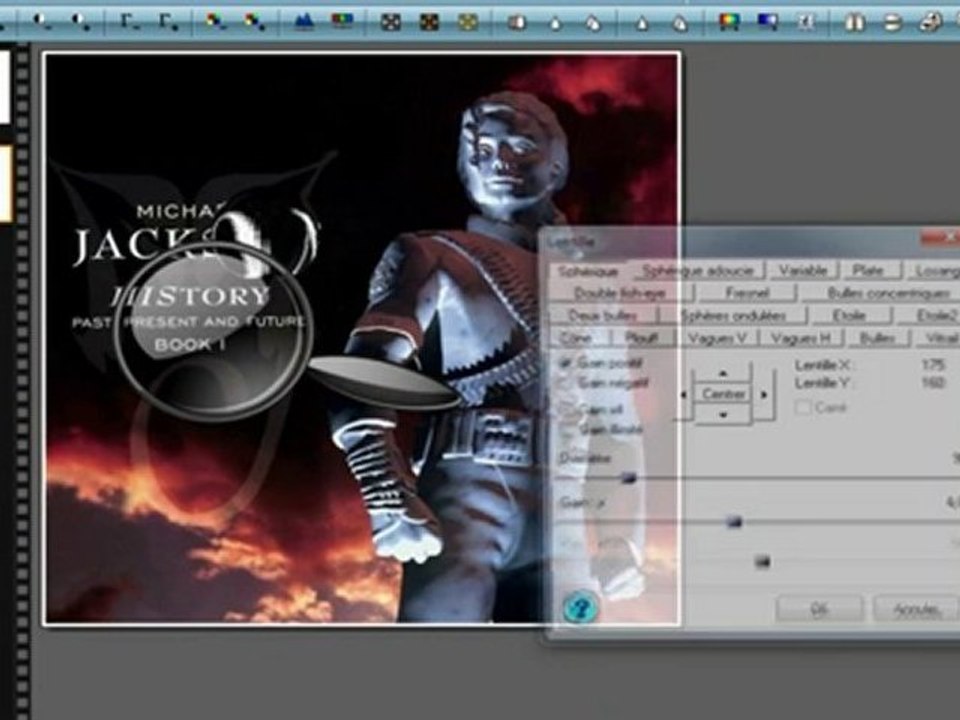Choose the Sphérique lens type
The height and width of the screenshot is (720, 960).
point(588,271)
